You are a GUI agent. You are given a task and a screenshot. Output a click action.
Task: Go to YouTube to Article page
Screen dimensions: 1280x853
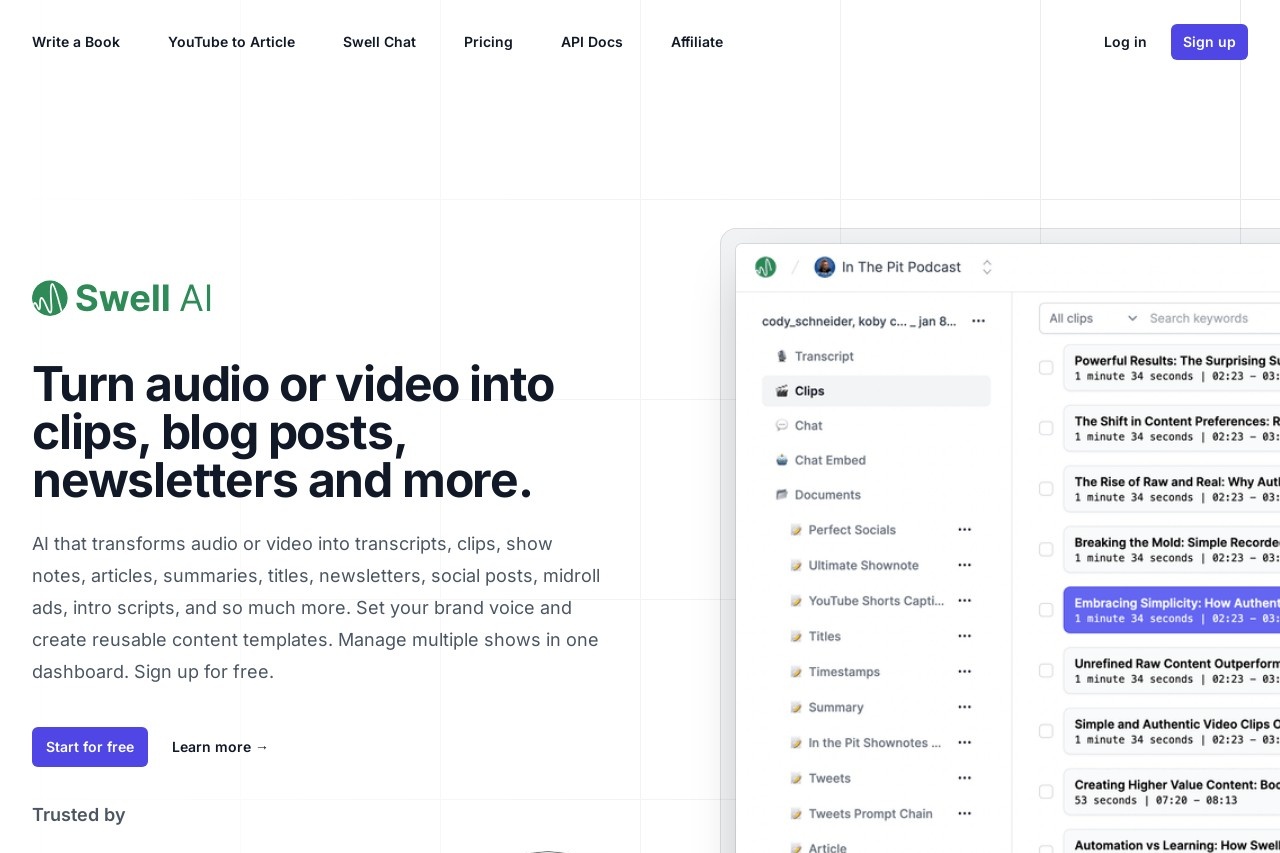[x=231, y=42]
